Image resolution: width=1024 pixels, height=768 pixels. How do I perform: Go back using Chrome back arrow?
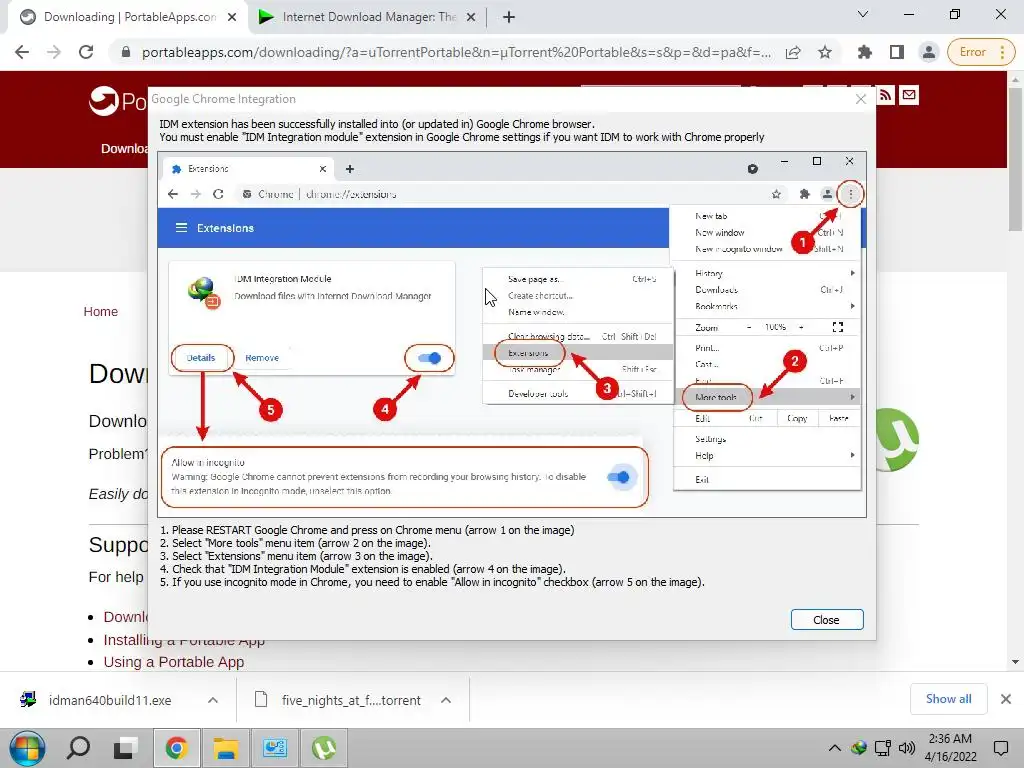22,52
